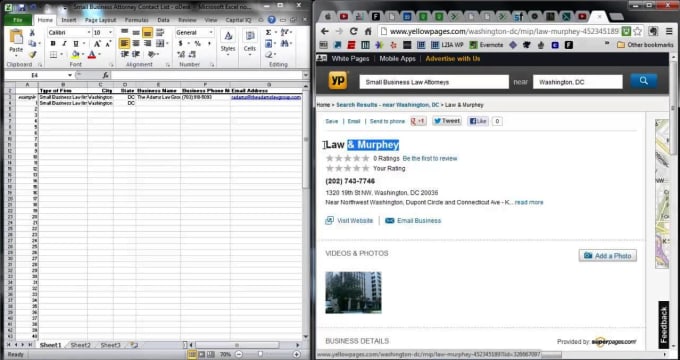Click the read more link
Image resolution: width=680 pixels, height=360 pixels.
(x=529, y=203)
